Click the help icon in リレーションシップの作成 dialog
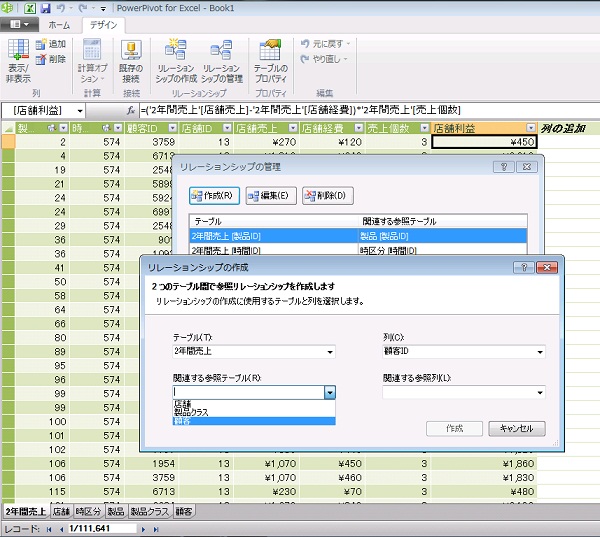 [523, 268]
